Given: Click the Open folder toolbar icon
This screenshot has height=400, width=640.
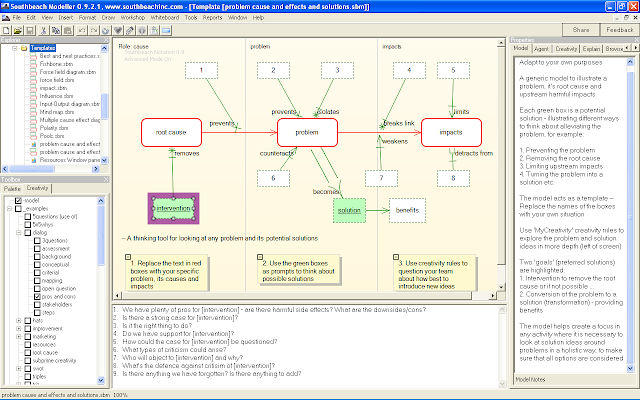Looking at the screenshot, I should pos(18,31).
